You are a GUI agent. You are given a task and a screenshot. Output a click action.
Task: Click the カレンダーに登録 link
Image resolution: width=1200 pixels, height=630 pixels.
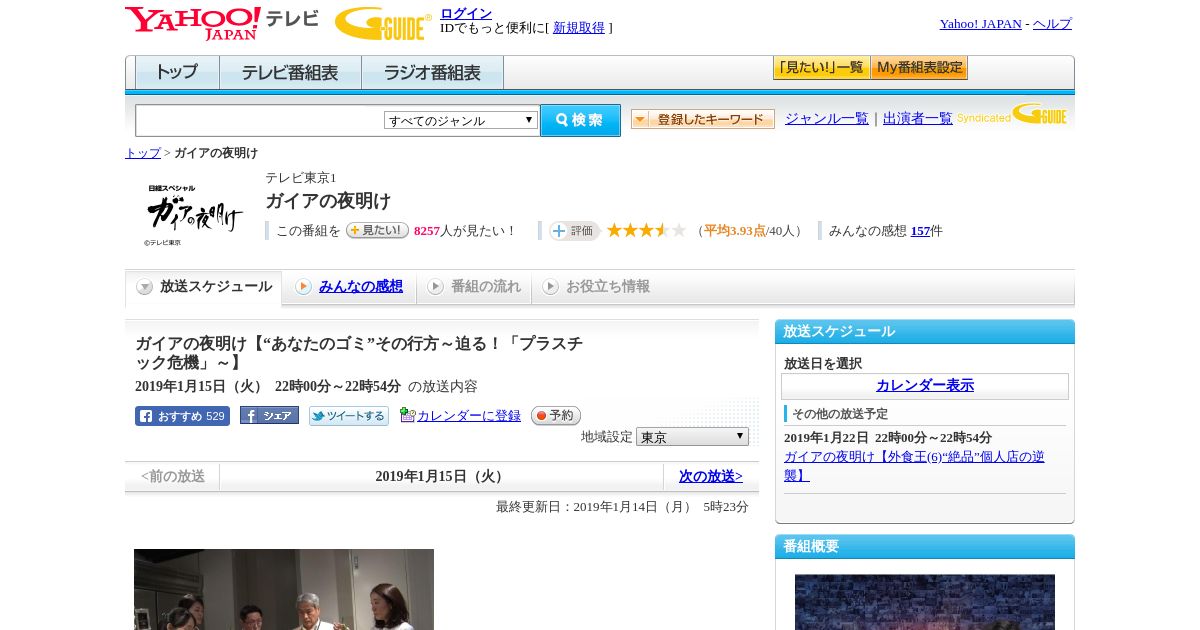pyautogui.click(x=469, y=416)
